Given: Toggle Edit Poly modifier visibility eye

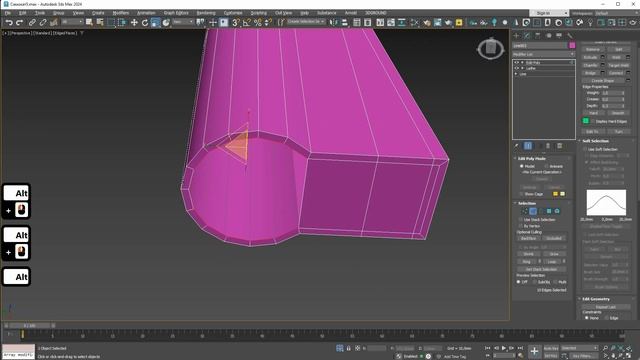Looking at the screenshot, I should point(516,63).
